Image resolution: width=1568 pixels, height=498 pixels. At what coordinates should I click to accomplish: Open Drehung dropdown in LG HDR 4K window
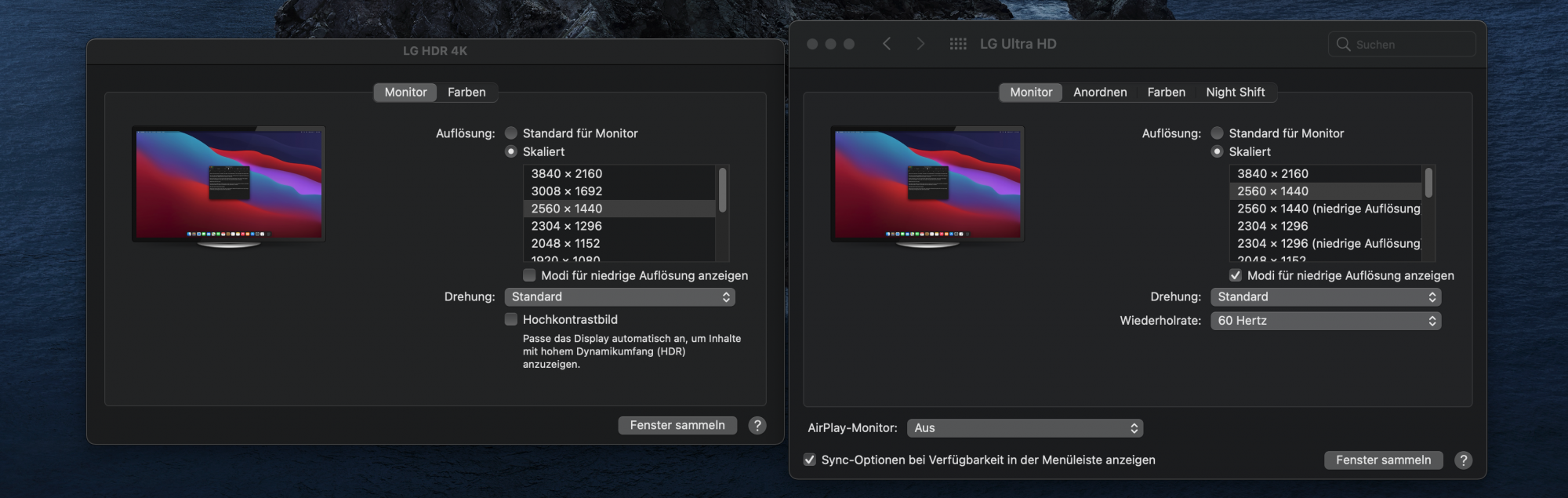click(x=620, y=296)
